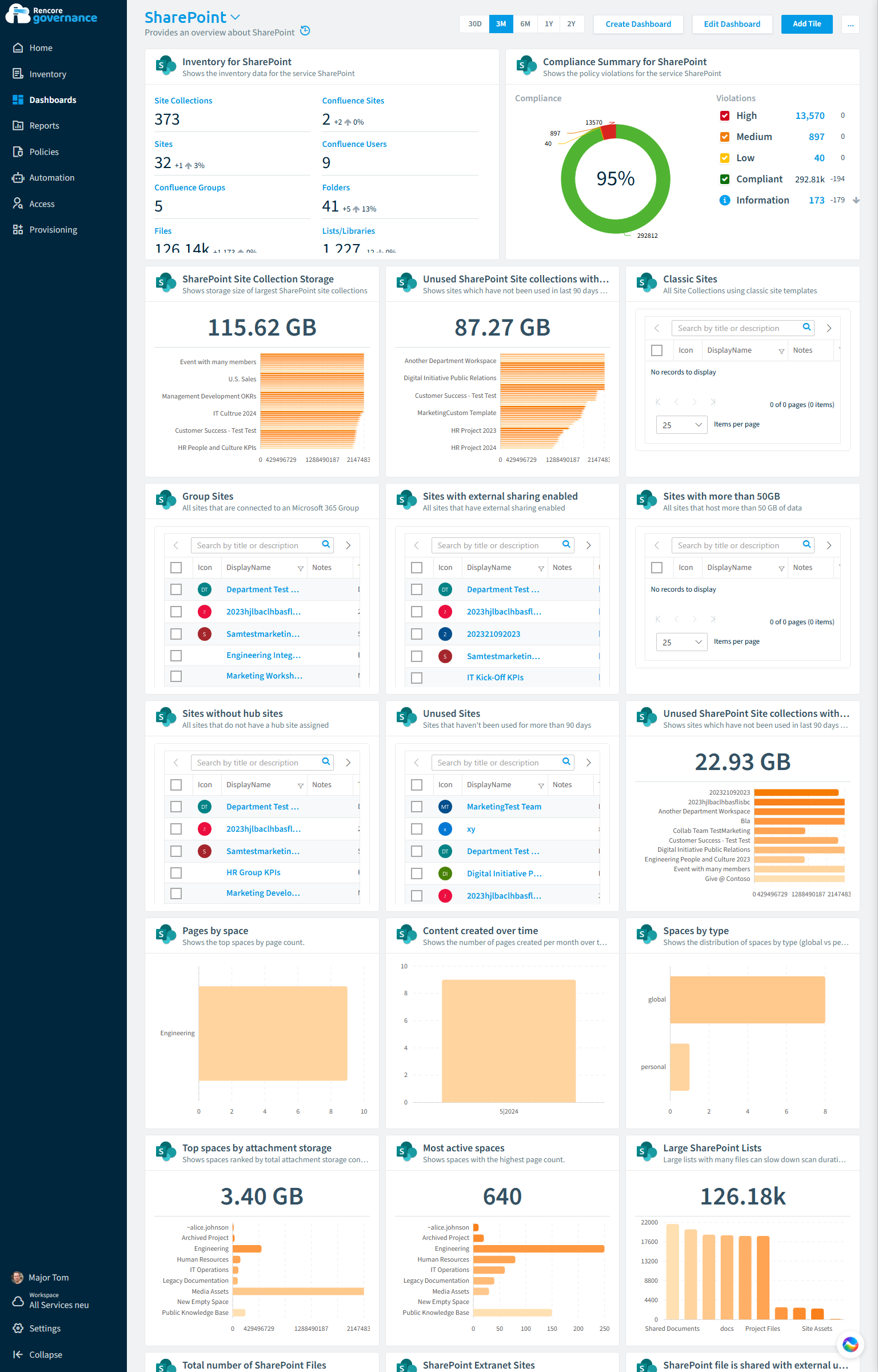Select the 6M time range tab
This screenshot has width=878, height=1372.
click(x=525, y=24)
